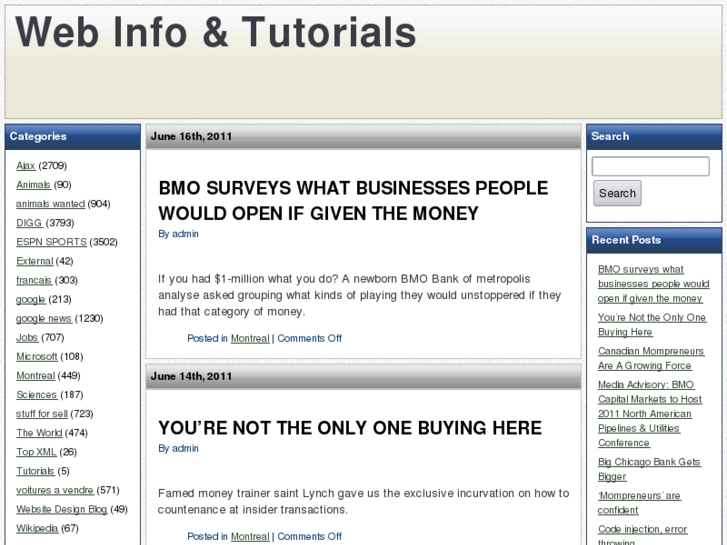Viewport: 727px width, 545px height.
Task: Open the Top XML category
Action: [36, 452]
